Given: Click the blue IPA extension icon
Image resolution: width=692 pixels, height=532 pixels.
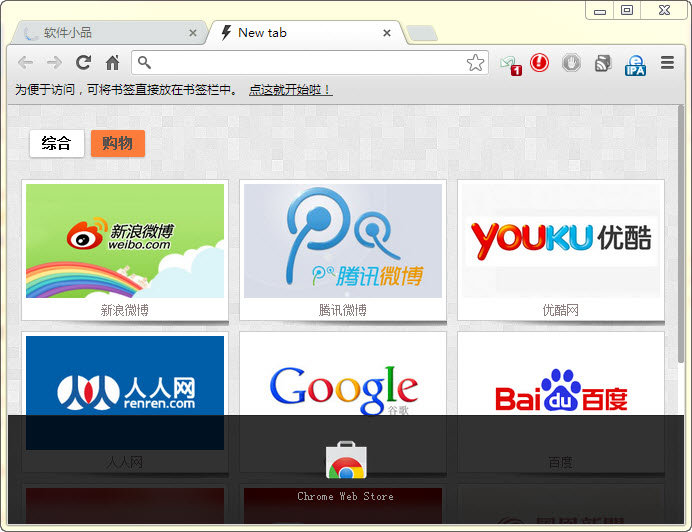Looking at the screenshot, I should coord(636,65).
